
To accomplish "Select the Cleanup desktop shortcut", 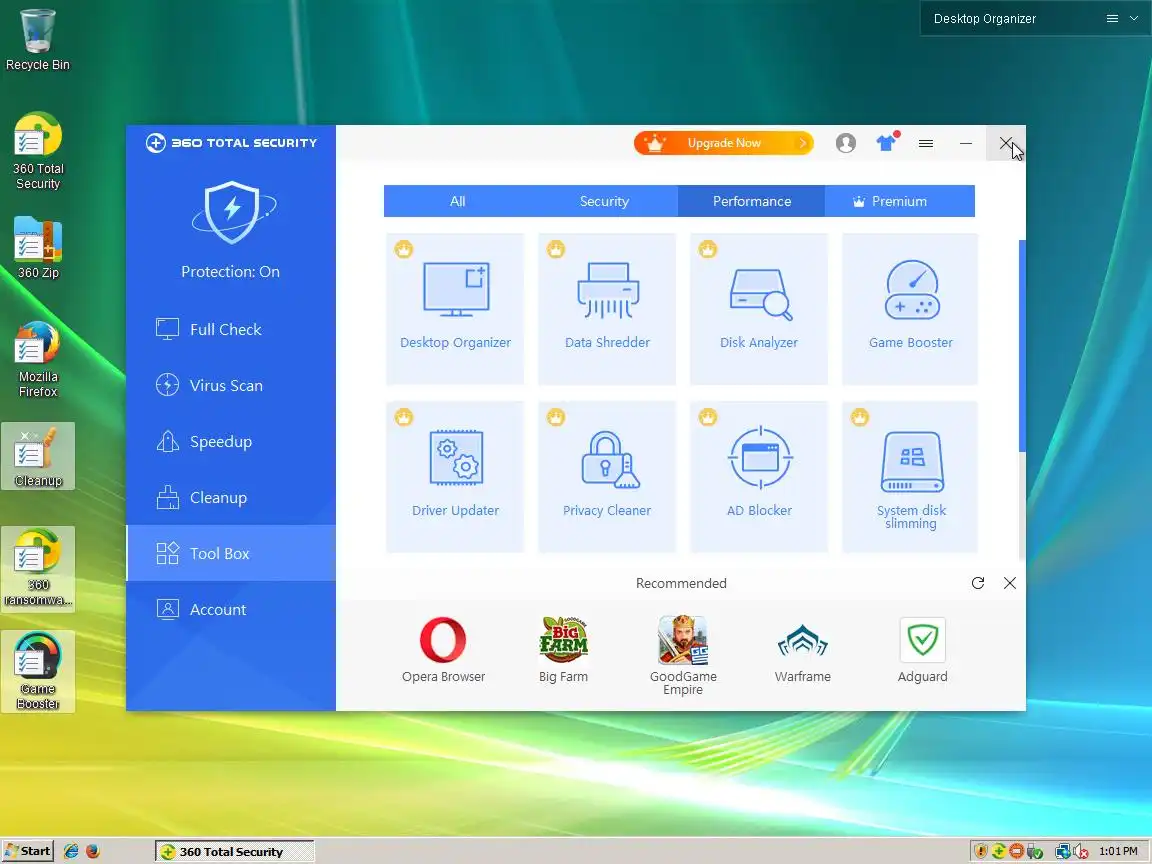I will click(37, 456).
